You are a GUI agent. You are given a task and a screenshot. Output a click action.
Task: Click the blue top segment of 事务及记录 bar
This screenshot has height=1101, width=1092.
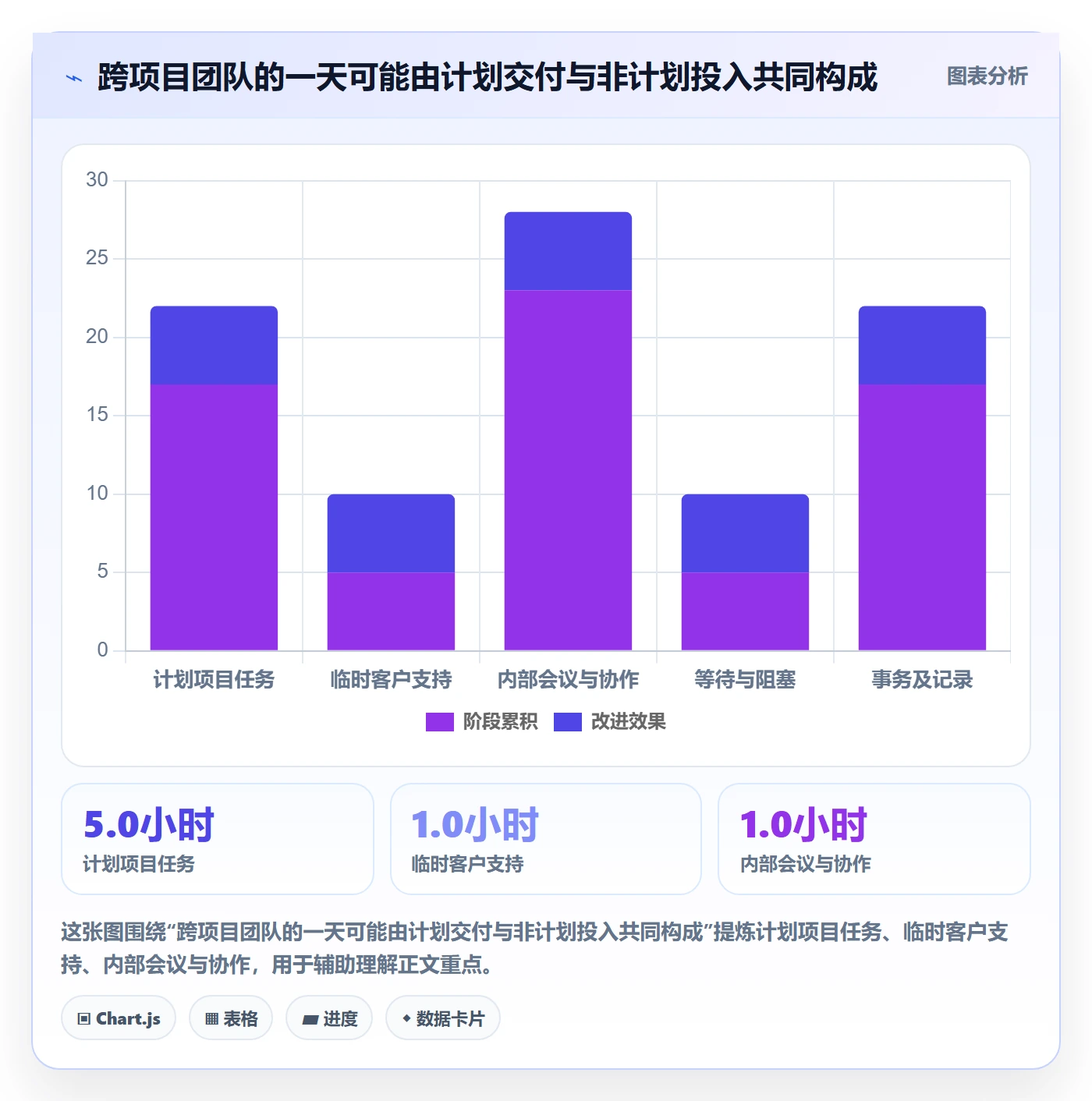922,345
